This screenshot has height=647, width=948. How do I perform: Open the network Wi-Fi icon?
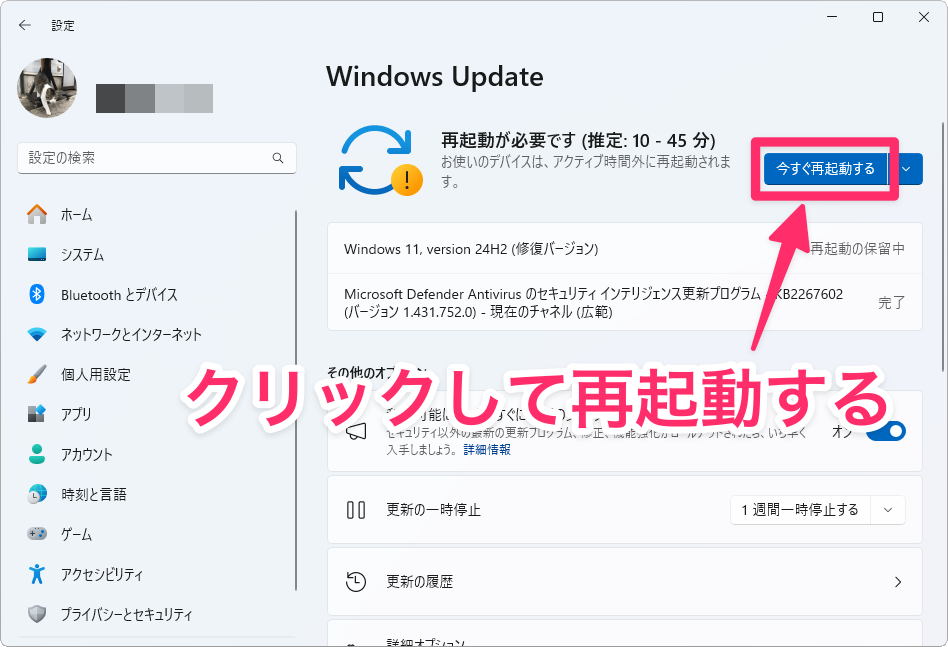[37, 334]
